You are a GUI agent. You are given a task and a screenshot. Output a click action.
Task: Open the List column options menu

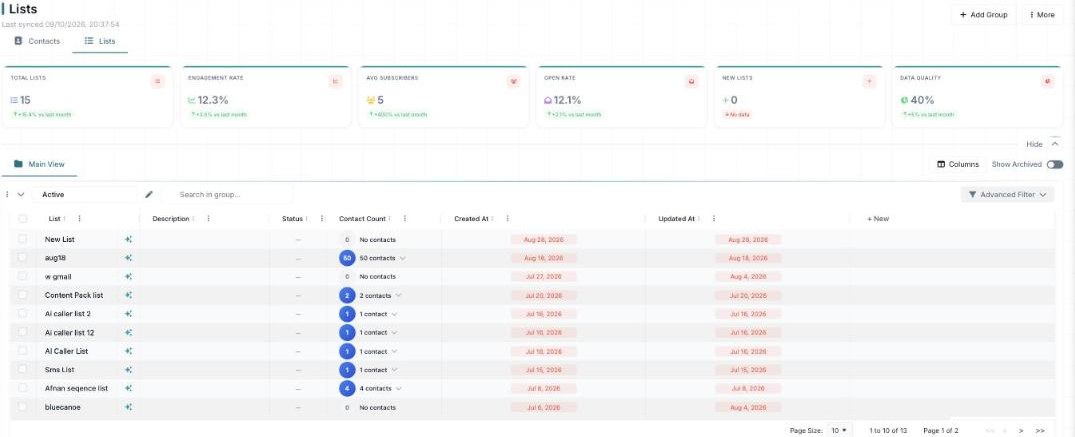[x=80, y=219]
